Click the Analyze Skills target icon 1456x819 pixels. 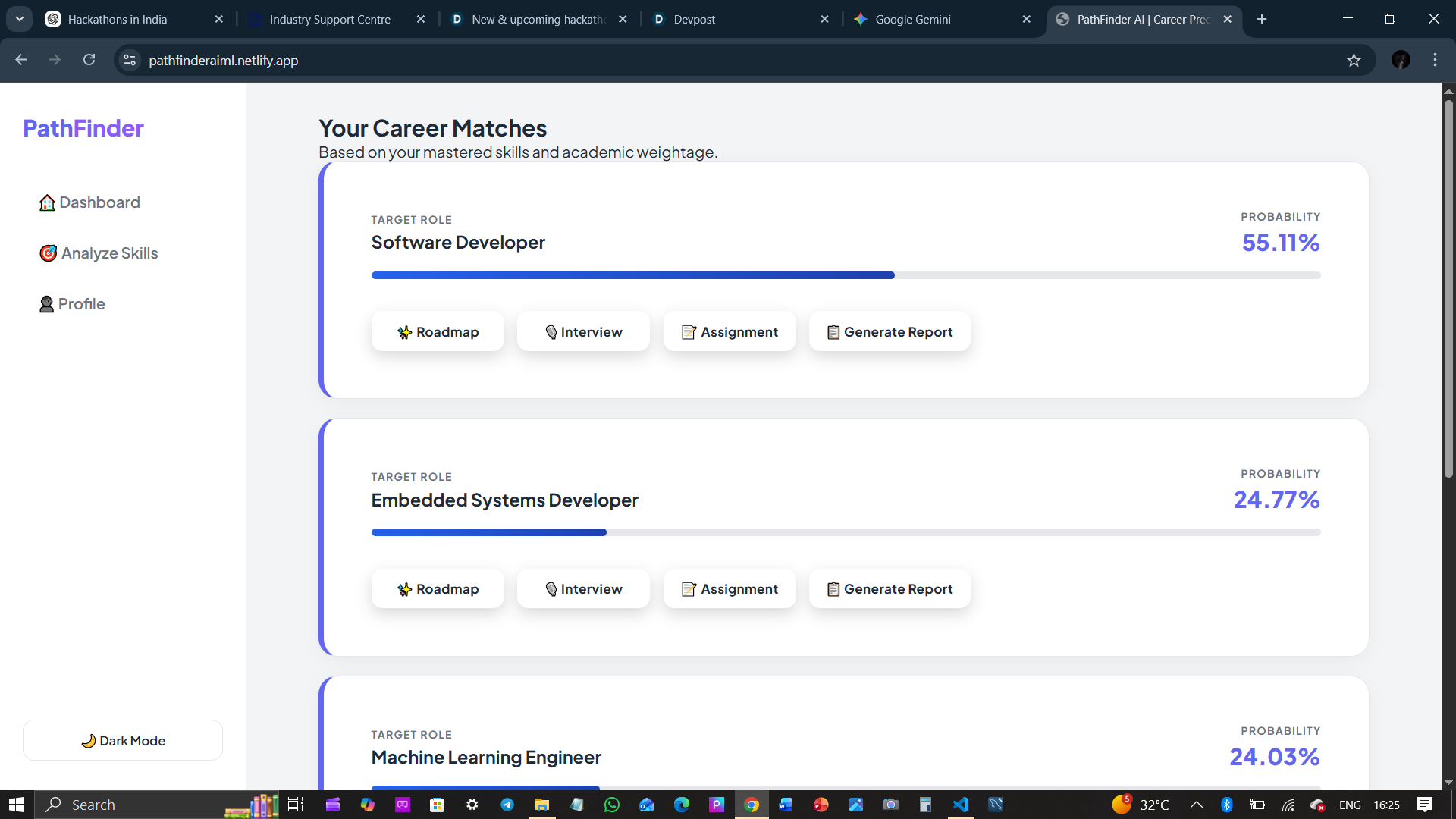pyautogui.click(x=49, y=253)
